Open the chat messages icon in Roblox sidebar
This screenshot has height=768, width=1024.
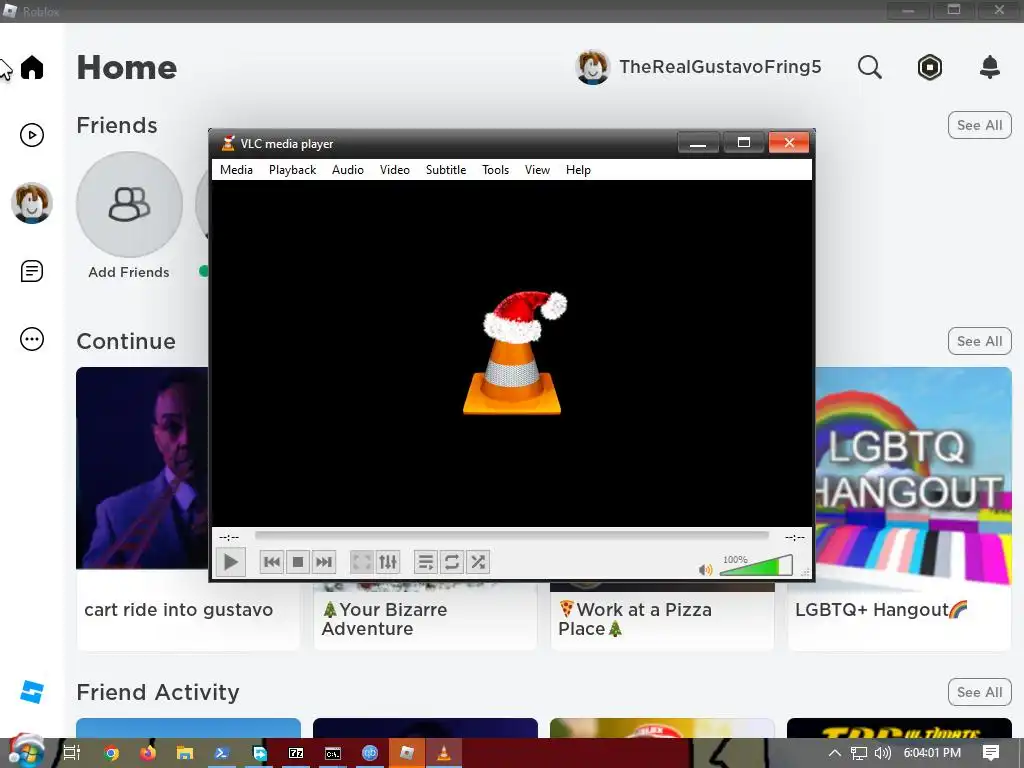click(x=32, y=271)
